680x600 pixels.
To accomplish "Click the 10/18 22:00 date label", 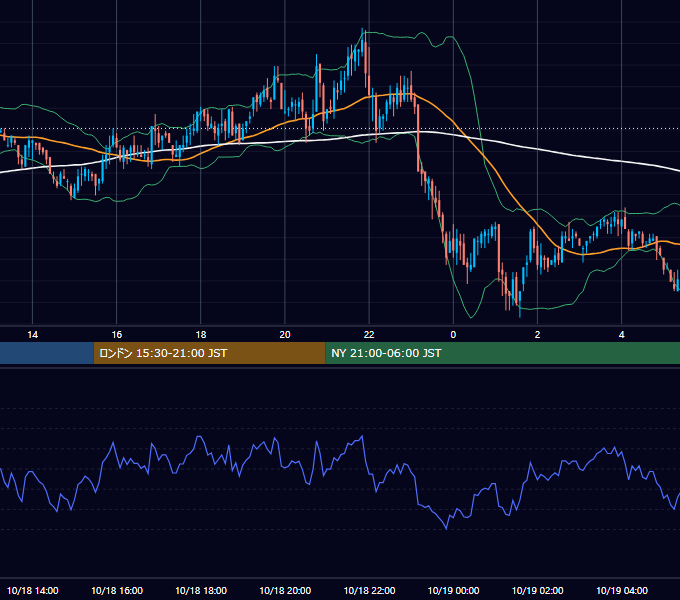I will tap(369, 590).
